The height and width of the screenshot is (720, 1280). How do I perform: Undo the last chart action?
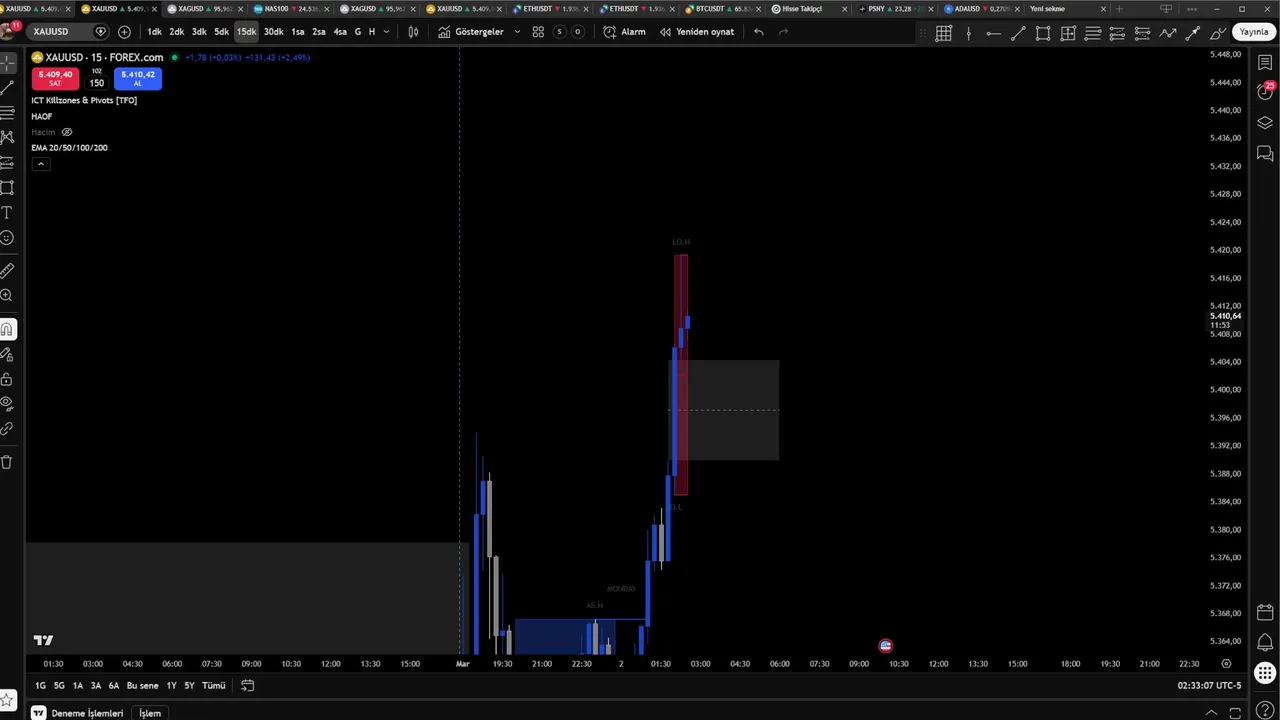(758, 32)
